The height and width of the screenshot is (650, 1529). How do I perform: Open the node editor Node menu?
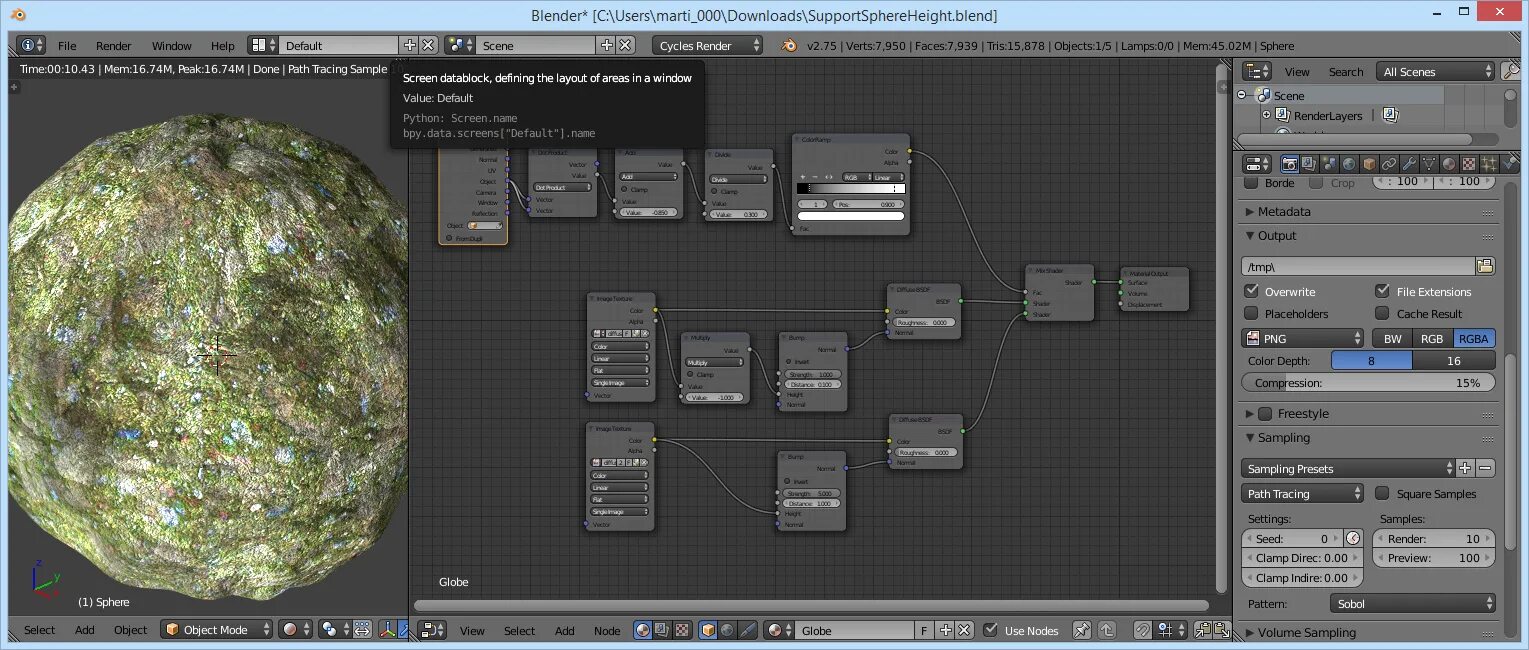click(607, 630)
